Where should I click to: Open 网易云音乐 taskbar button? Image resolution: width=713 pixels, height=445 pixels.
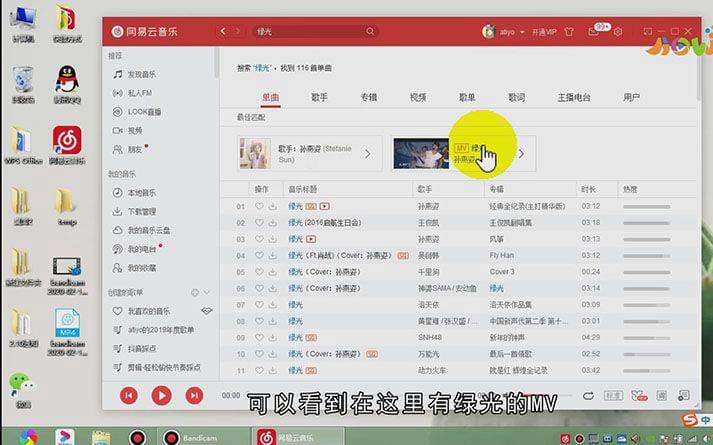298,437
